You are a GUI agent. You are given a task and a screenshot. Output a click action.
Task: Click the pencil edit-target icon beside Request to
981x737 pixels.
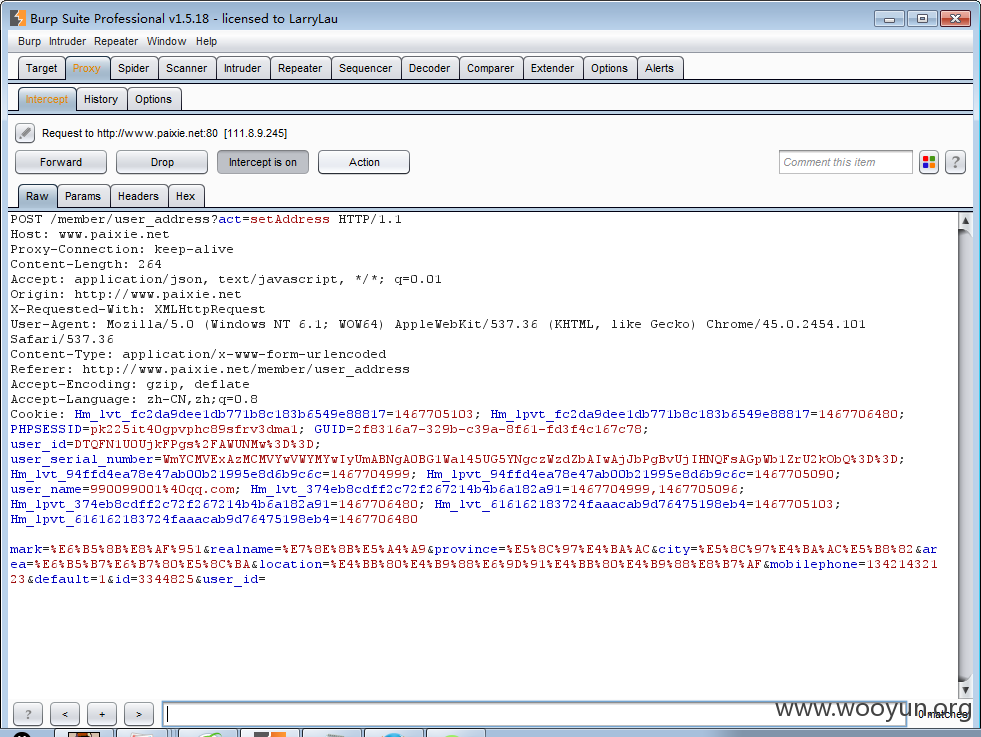pos(24,133)
